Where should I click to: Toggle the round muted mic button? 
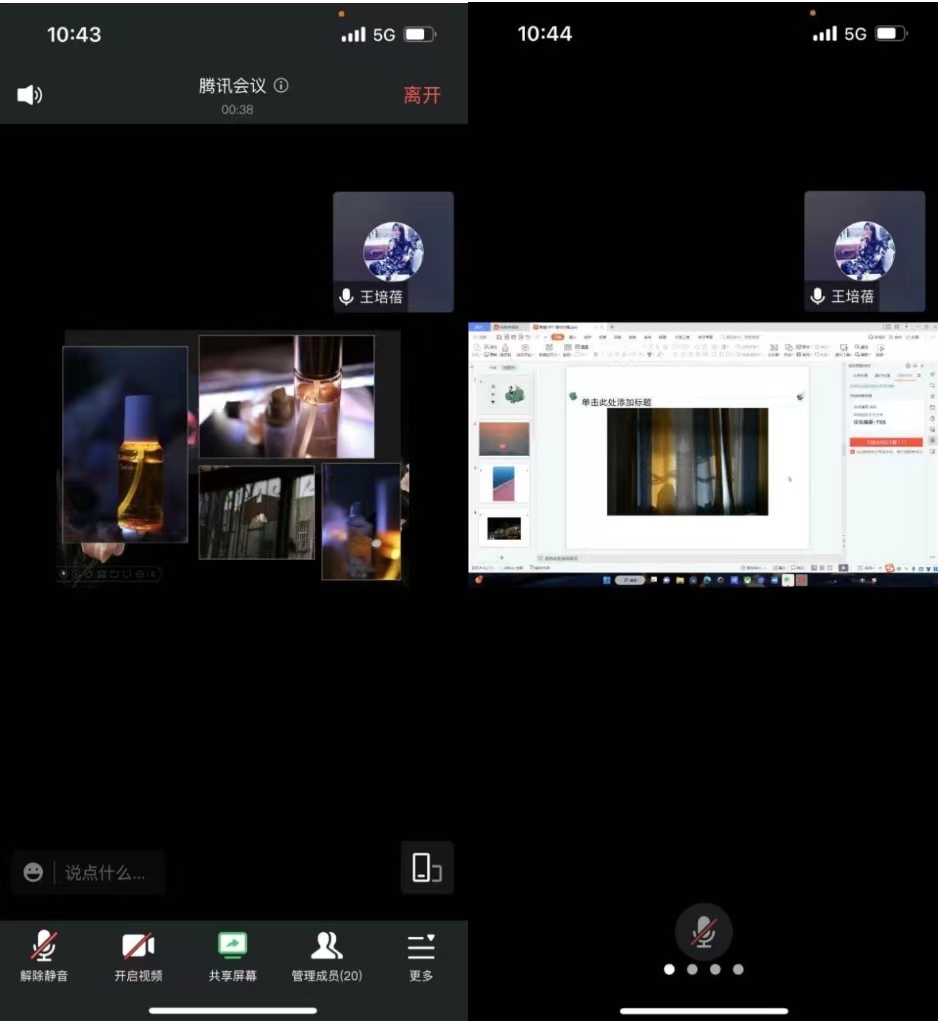point(704,931)
